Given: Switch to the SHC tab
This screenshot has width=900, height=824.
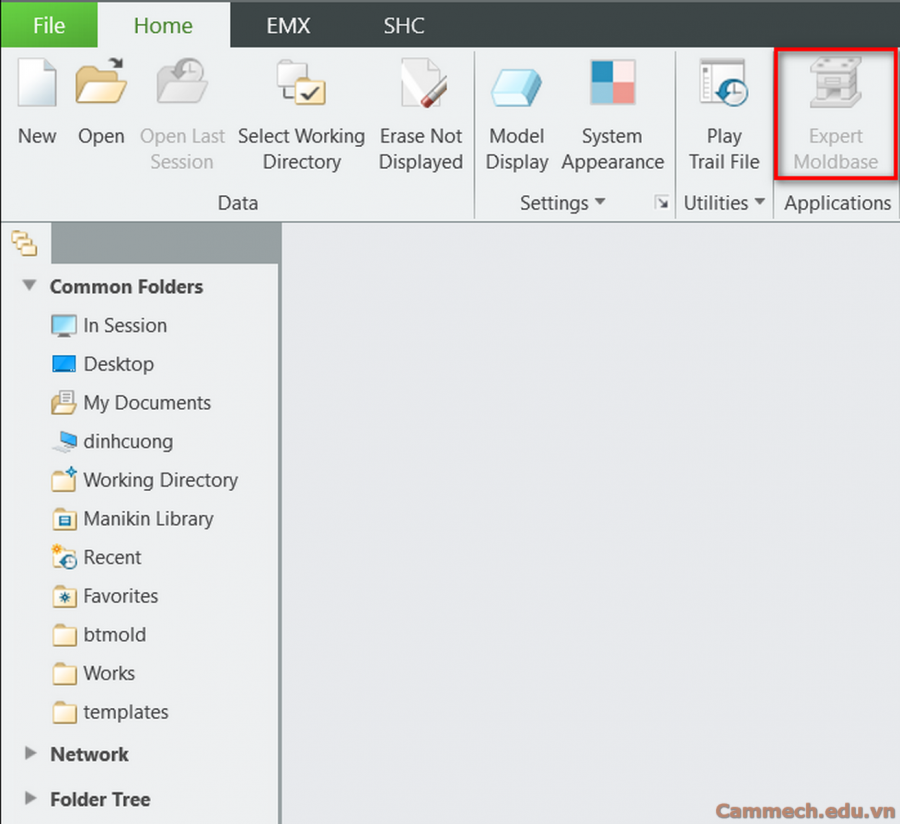Looking at the screenshot, I should pos(404,25).
